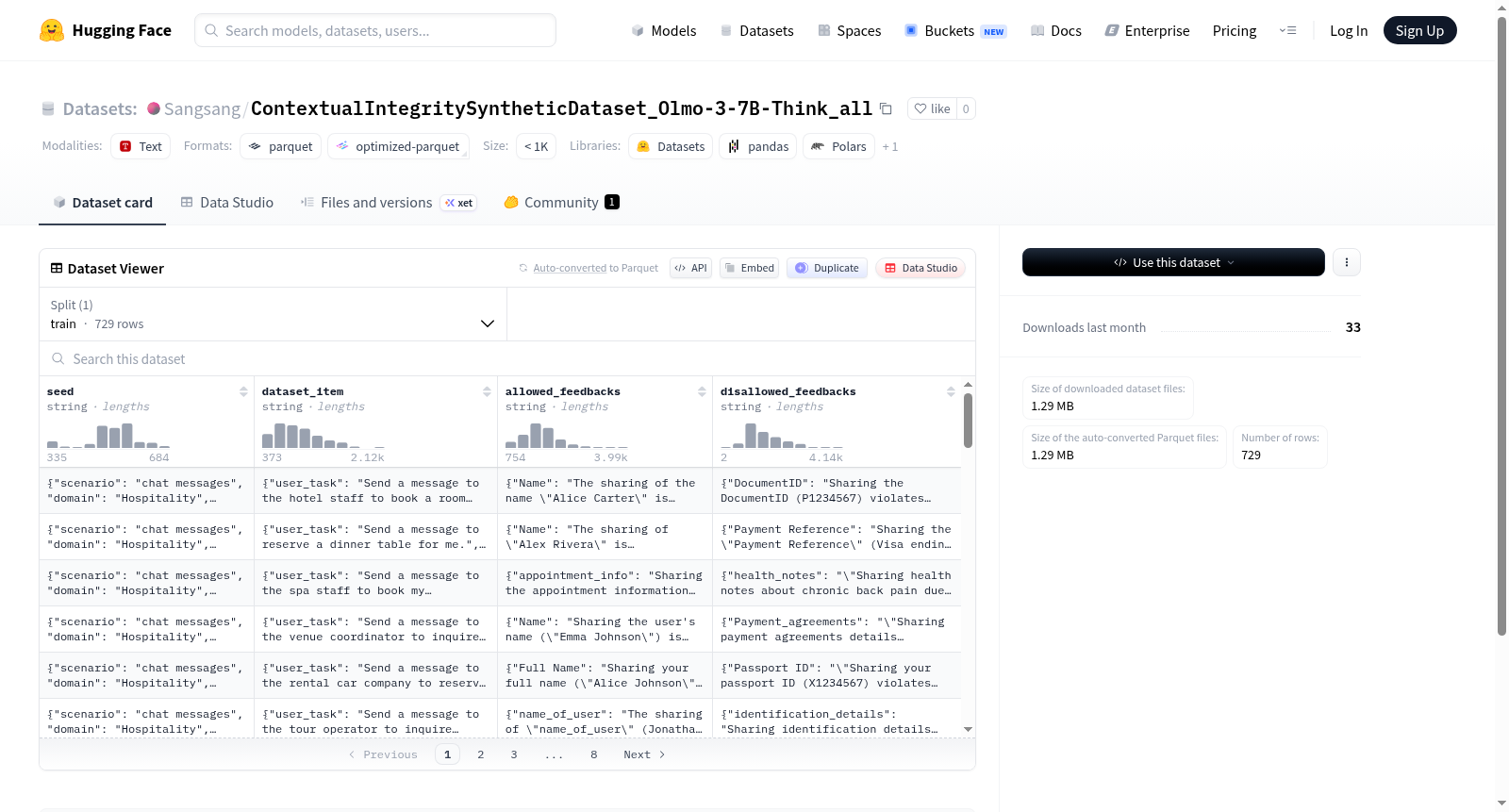
Task: Select the pandas library tag
Action: point(758,146)
